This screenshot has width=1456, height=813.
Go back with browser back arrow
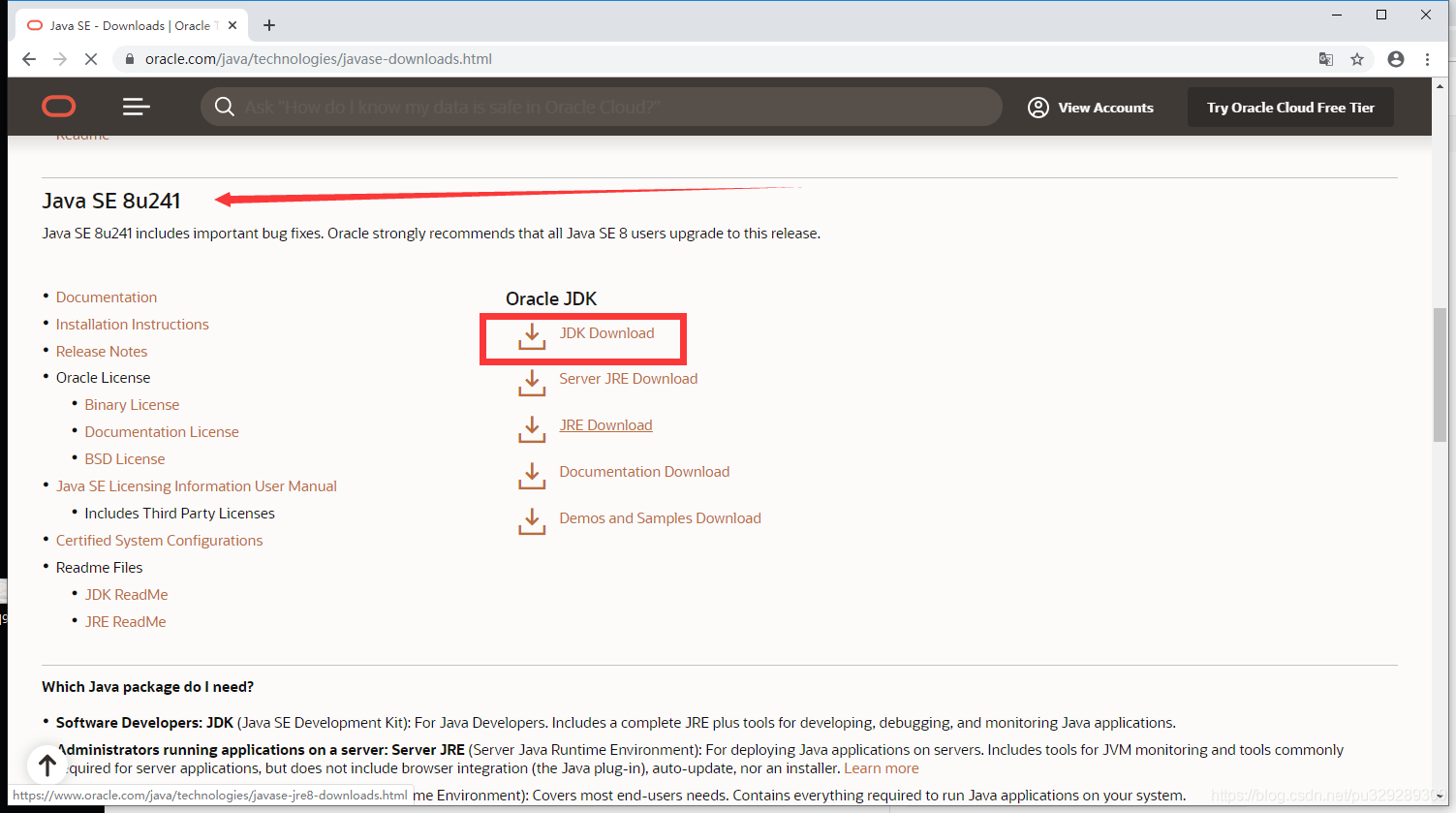click(x=29, y=59)
